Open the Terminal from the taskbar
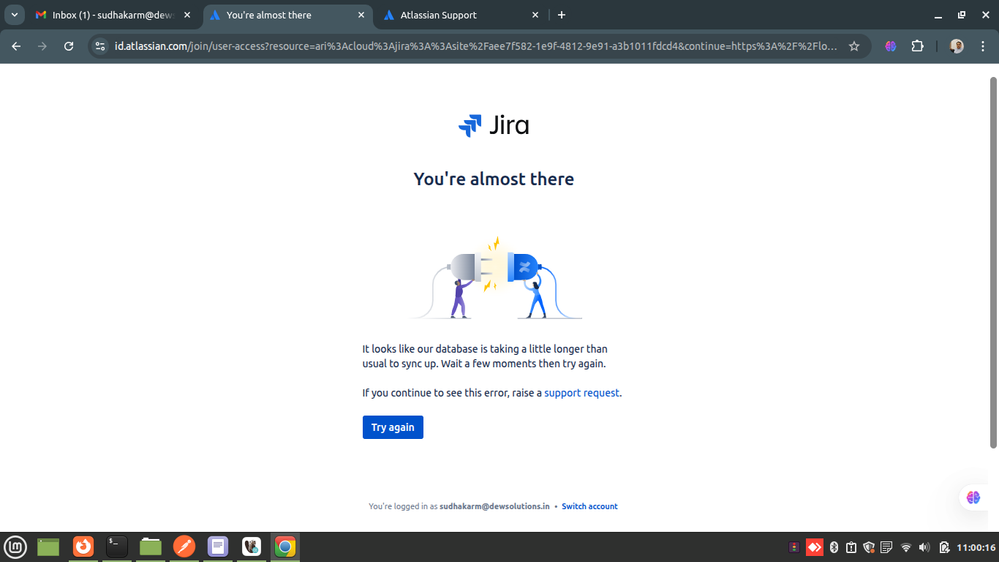This screenshot has height=562, width=999. tap(117, 547)
